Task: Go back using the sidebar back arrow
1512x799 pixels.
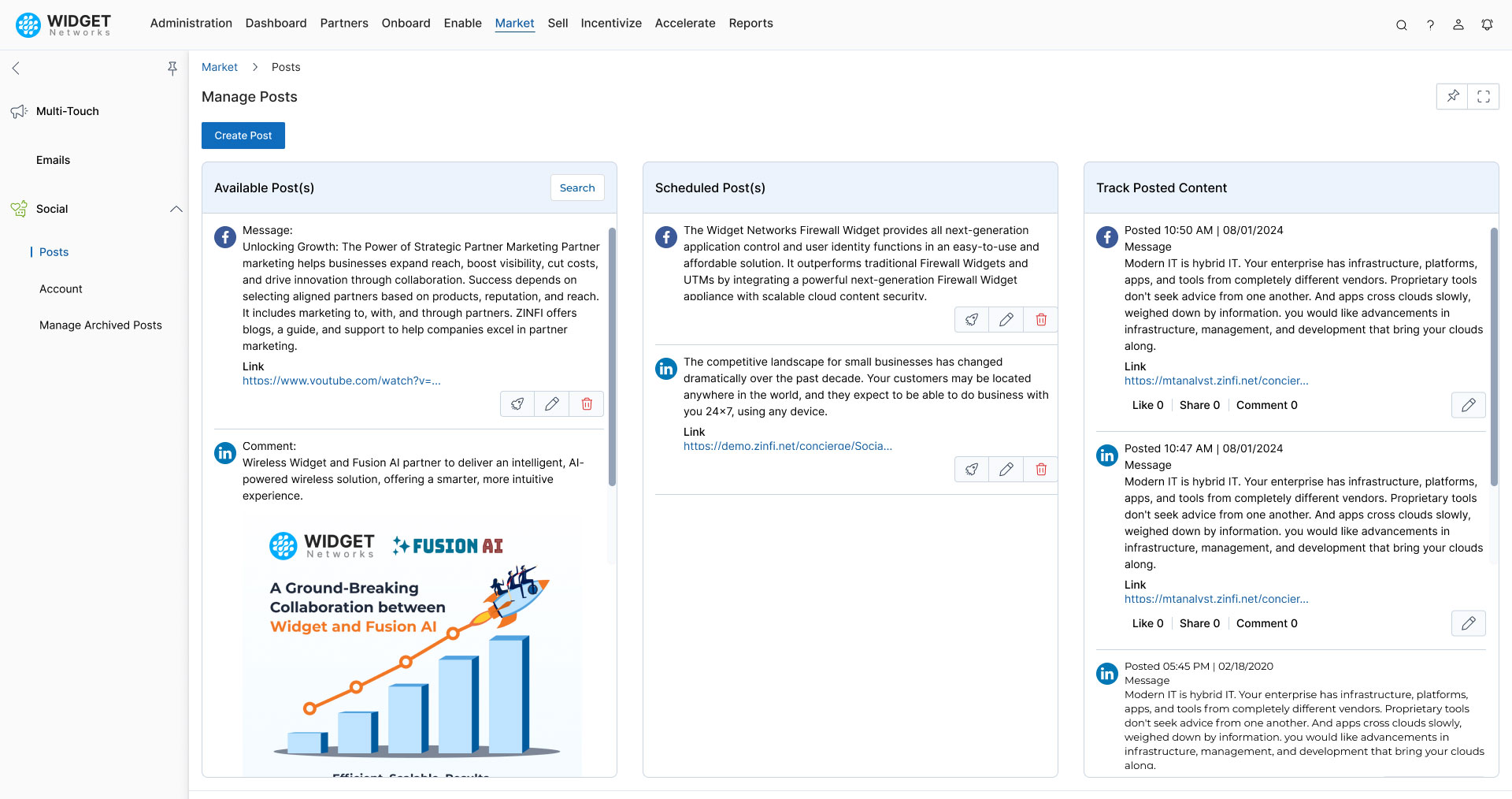Action: point(16,68)
